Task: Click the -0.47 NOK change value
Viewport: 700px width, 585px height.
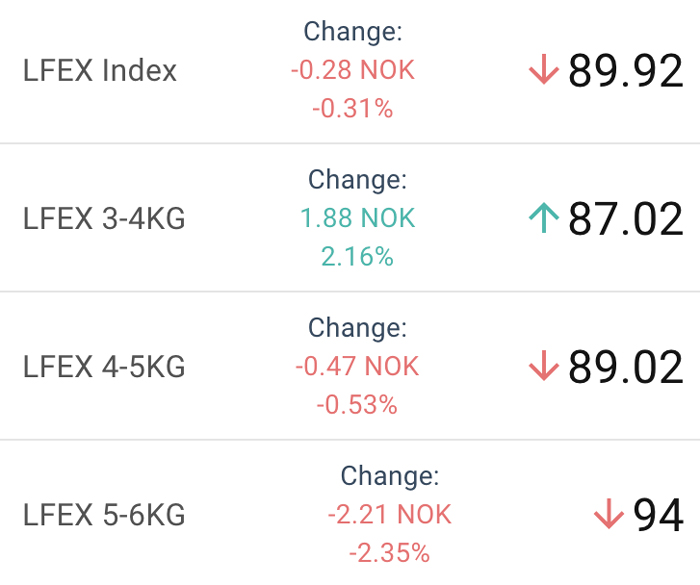Action: pos(357,366)
